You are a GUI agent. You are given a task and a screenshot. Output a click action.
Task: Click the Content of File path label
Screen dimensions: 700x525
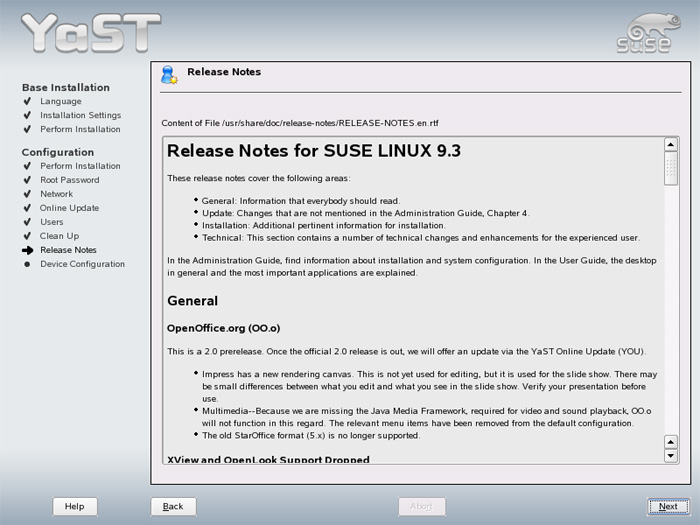300,123
